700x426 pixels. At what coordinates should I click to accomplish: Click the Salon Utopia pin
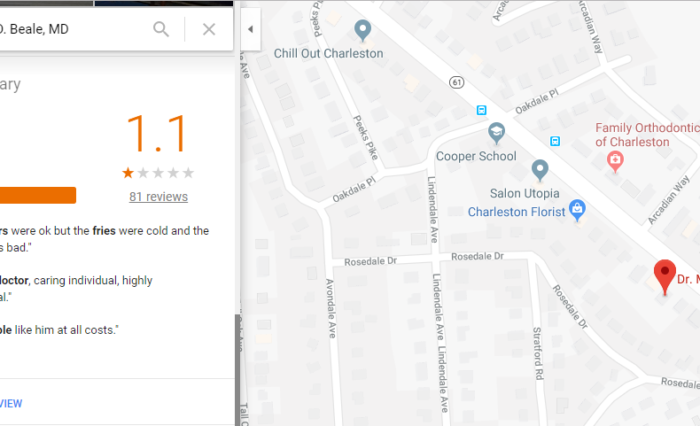coord(540,170)
